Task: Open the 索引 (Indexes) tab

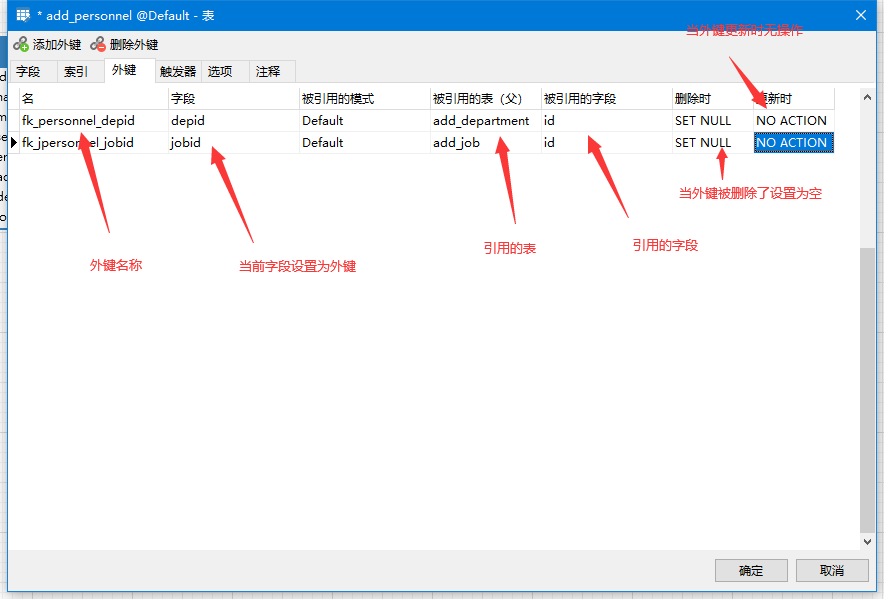Action: tap(76, 72)
